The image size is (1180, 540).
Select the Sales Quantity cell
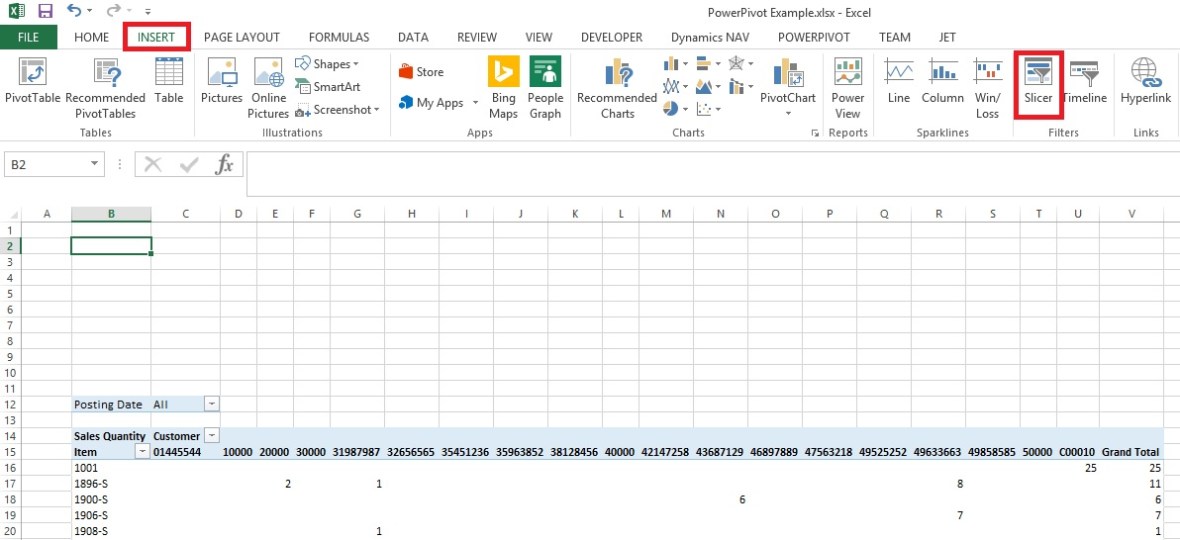[x=111, y=435]
